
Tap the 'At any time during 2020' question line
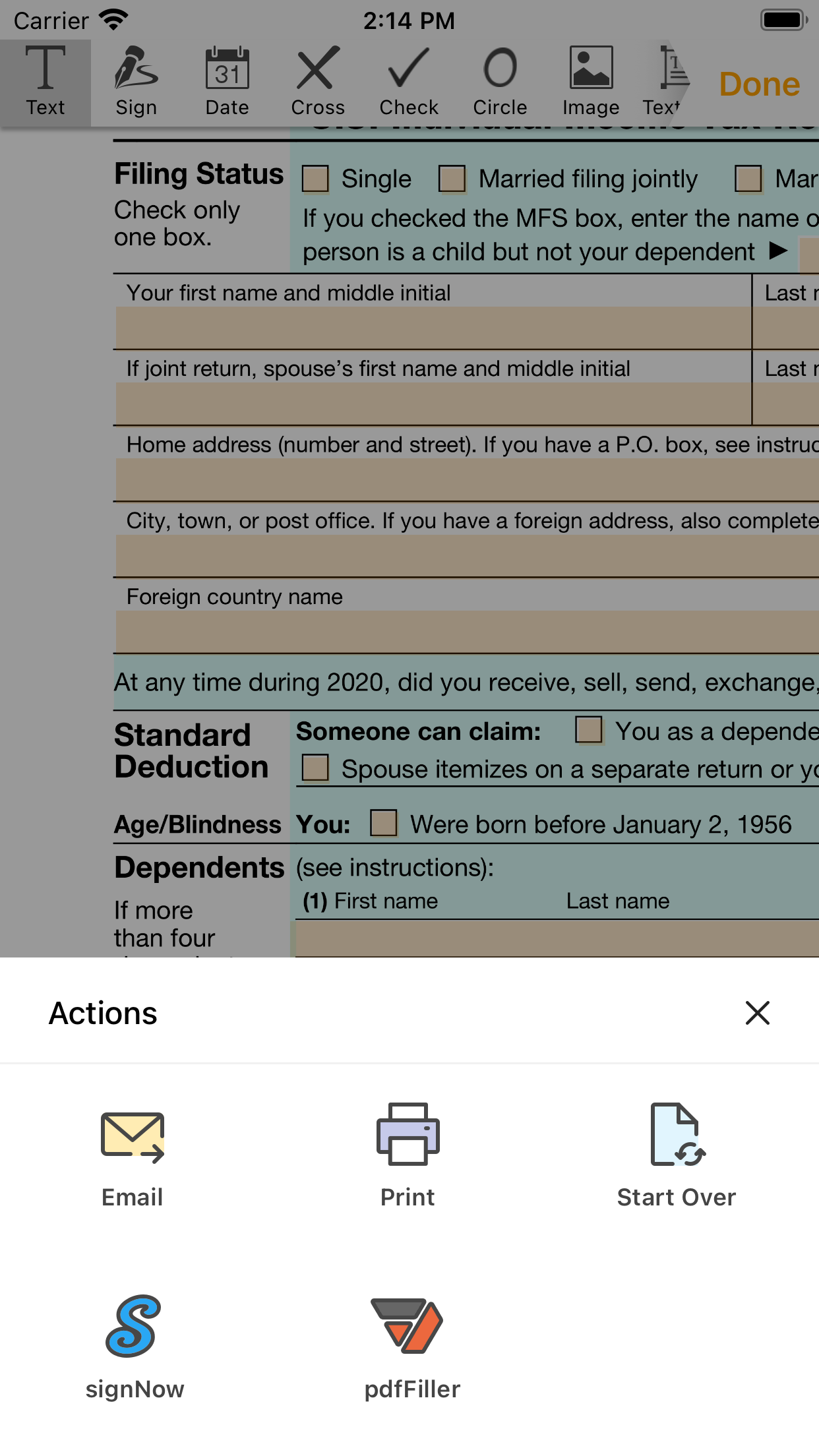466,682
